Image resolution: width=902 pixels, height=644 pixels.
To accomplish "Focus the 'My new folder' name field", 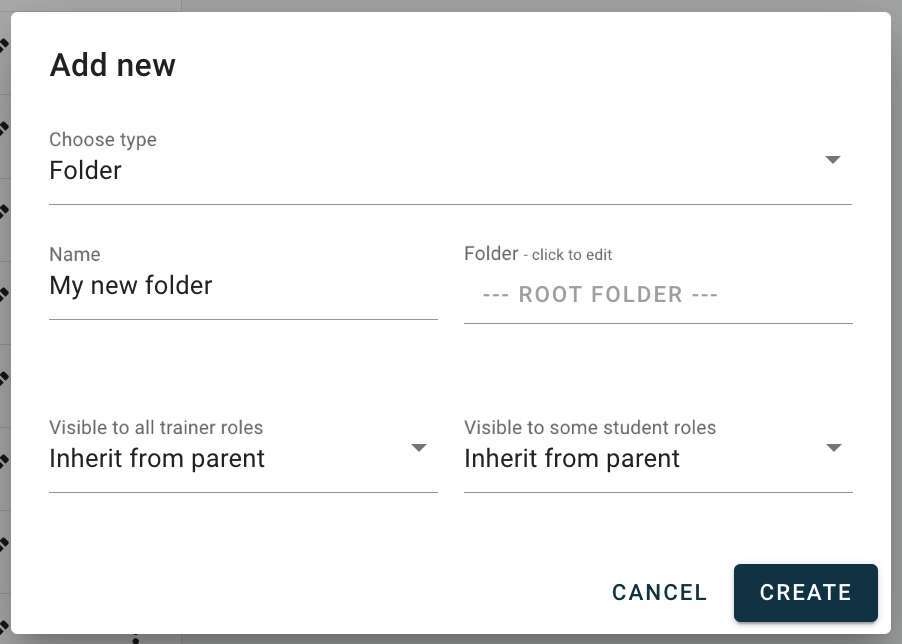I will pyautogui.click(x=131, y=286).
